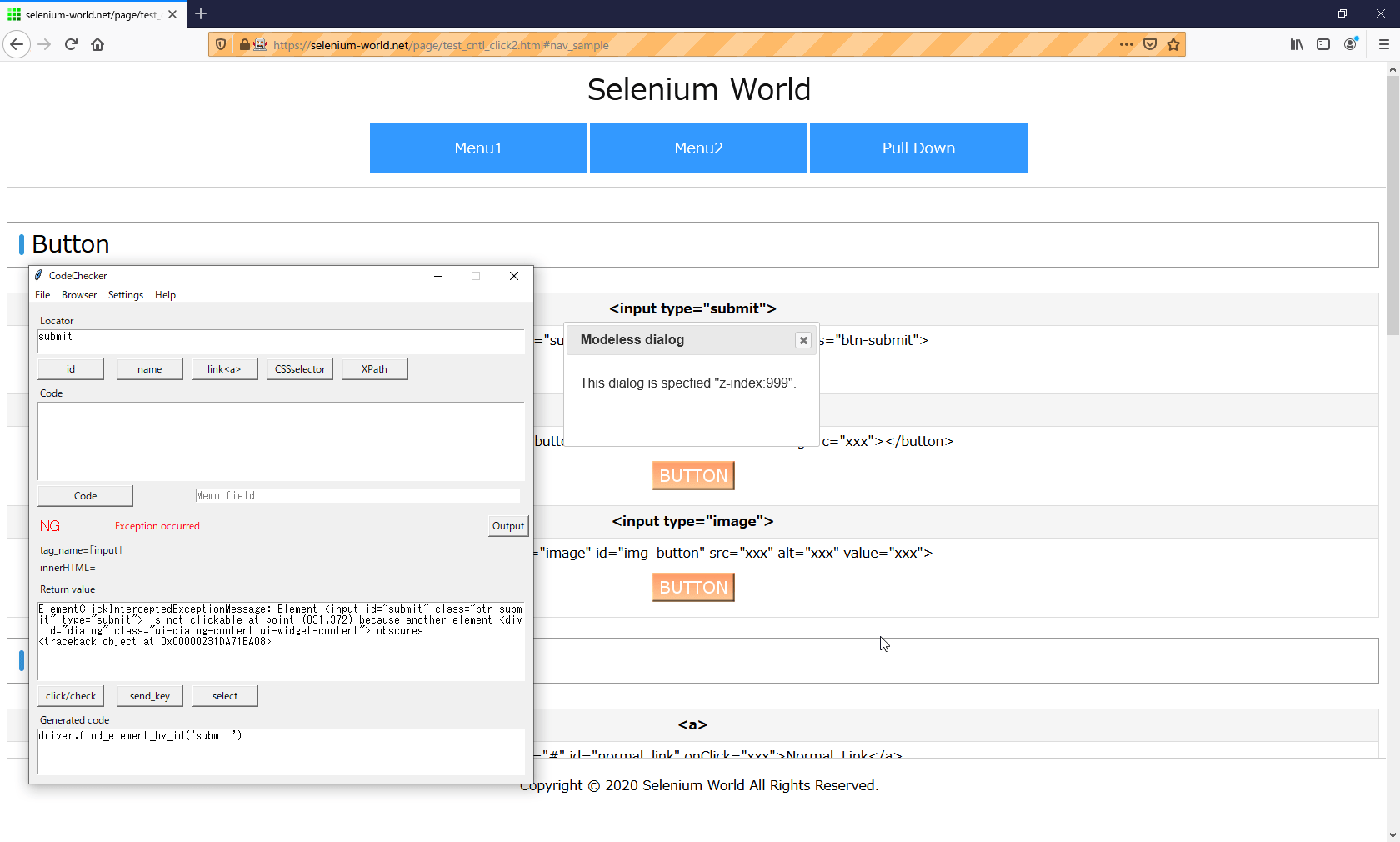Open the page actions ellipsis menu

coord(1126,44)
